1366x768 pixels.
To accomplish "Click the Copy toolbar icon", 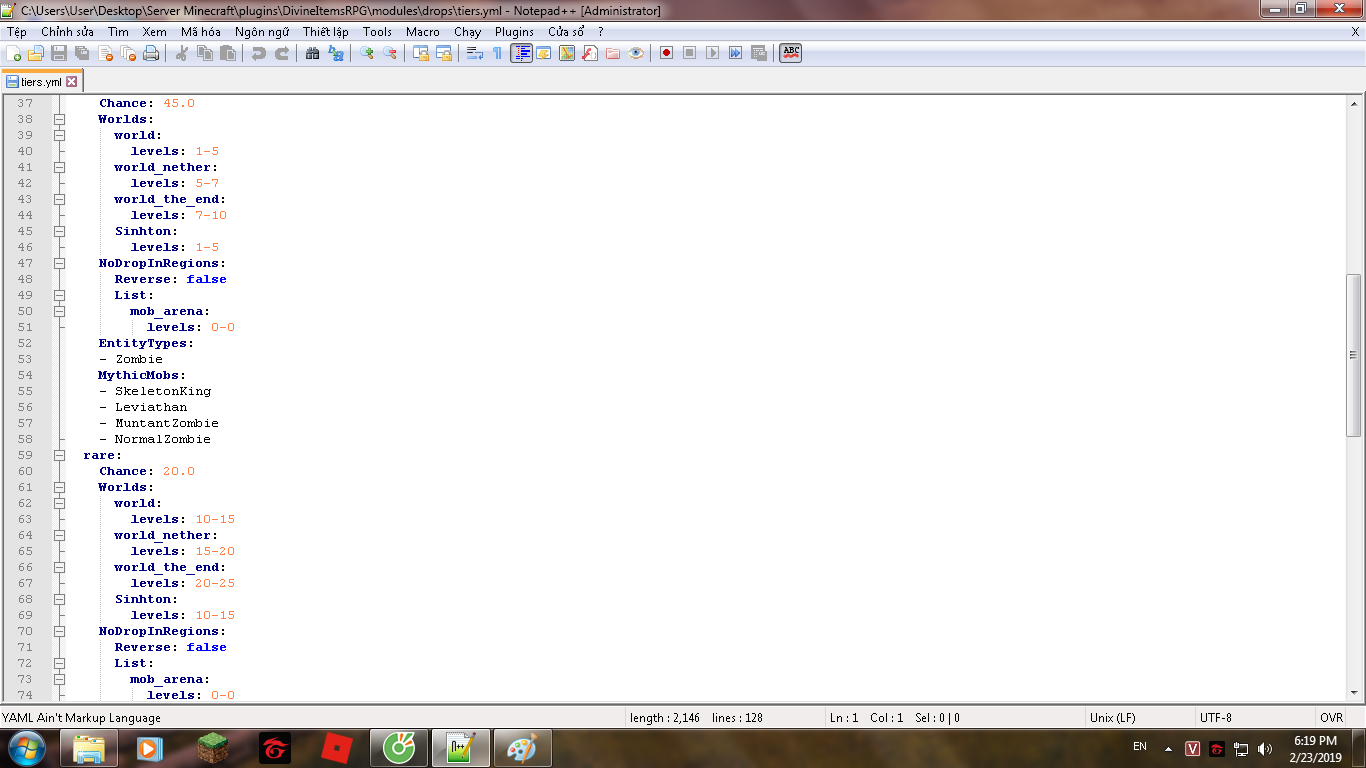I will [x=205, y=53].
